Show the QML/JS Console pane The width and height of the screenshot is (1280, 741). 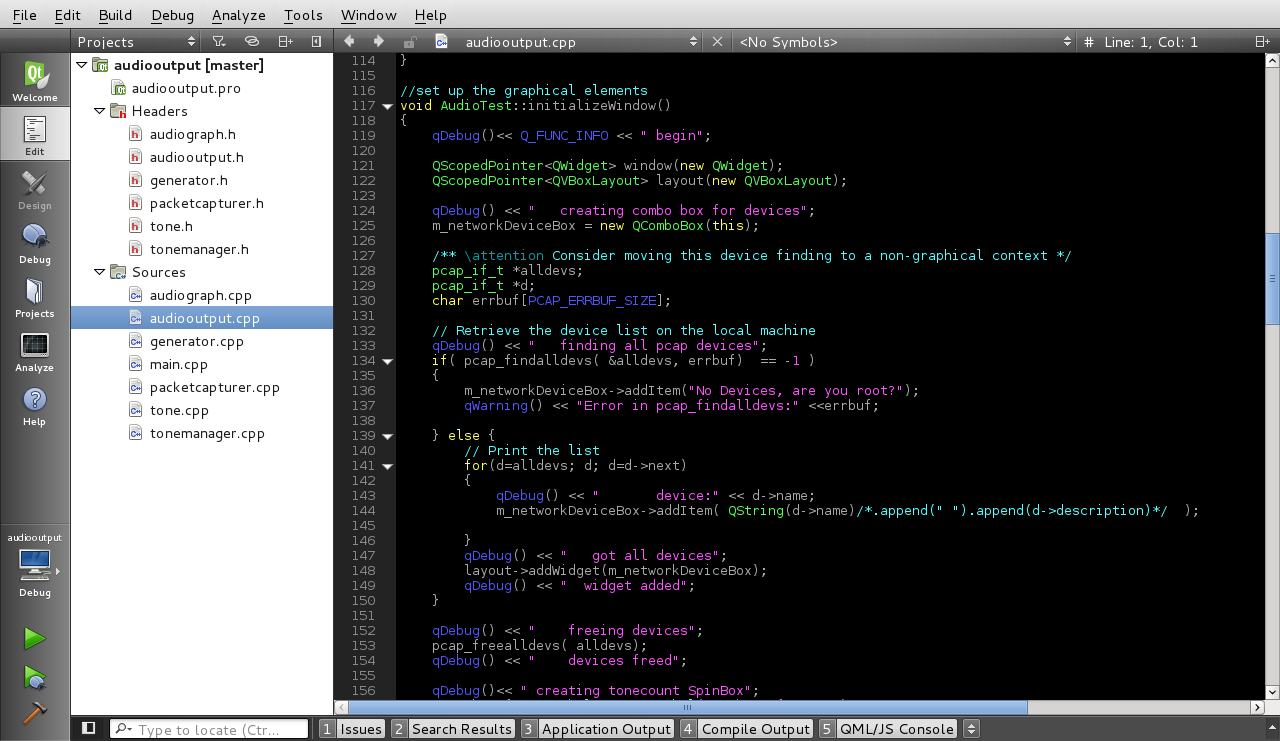(x=888, y=729)
